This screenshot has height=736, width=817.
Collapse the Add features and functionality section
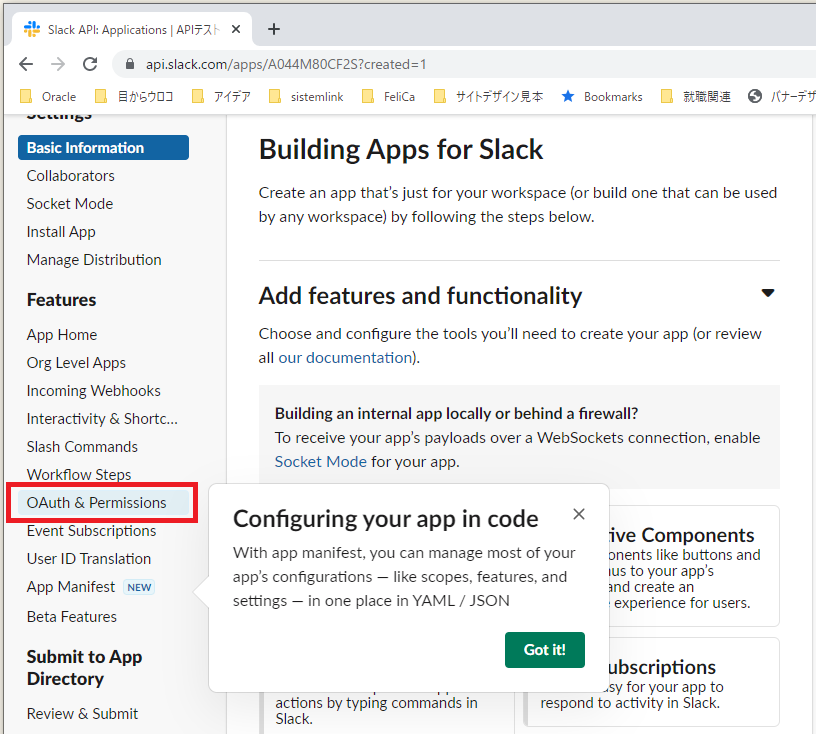click(x=768, y=293)
